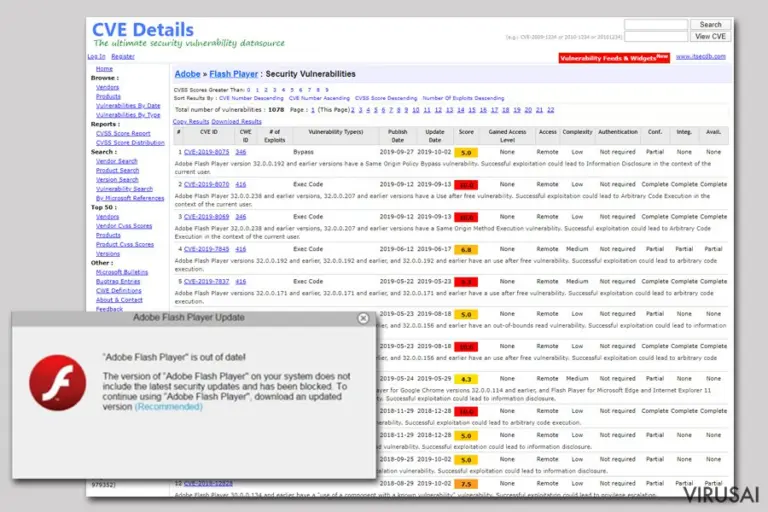The height and width of the screenshot is (512, 768).
Task: Open the (Recommended) download link in the popup
Action: [x=168, y=407]
